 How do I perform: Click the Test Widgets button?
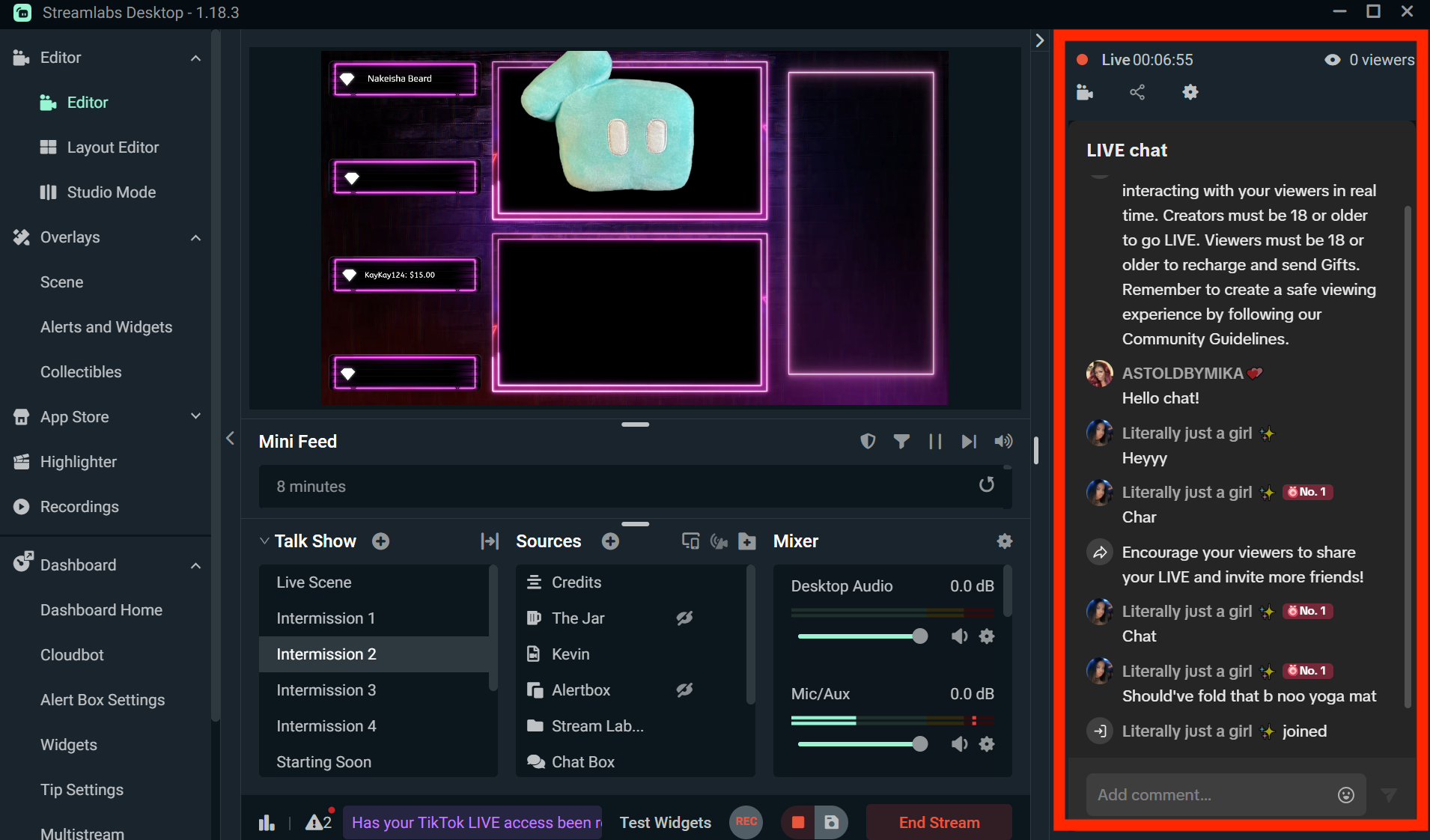pos(665,822)
